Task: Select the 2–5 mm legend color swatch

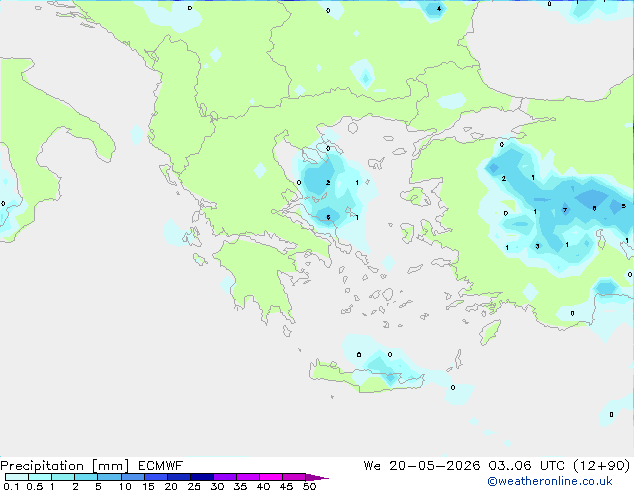Action: coord(86,477)
